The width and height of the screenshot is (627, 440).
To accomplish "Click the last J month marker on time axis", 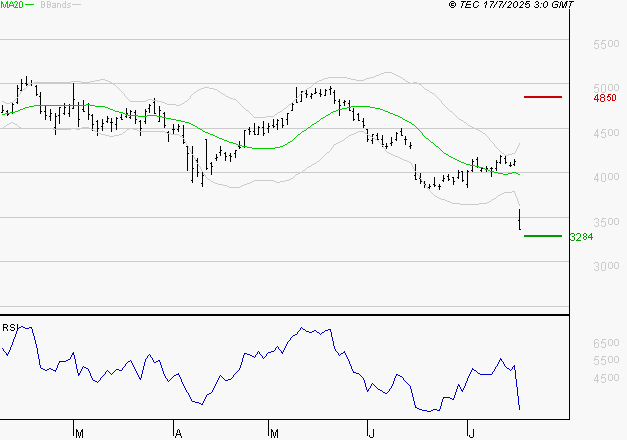I will [x=471, y=432].
